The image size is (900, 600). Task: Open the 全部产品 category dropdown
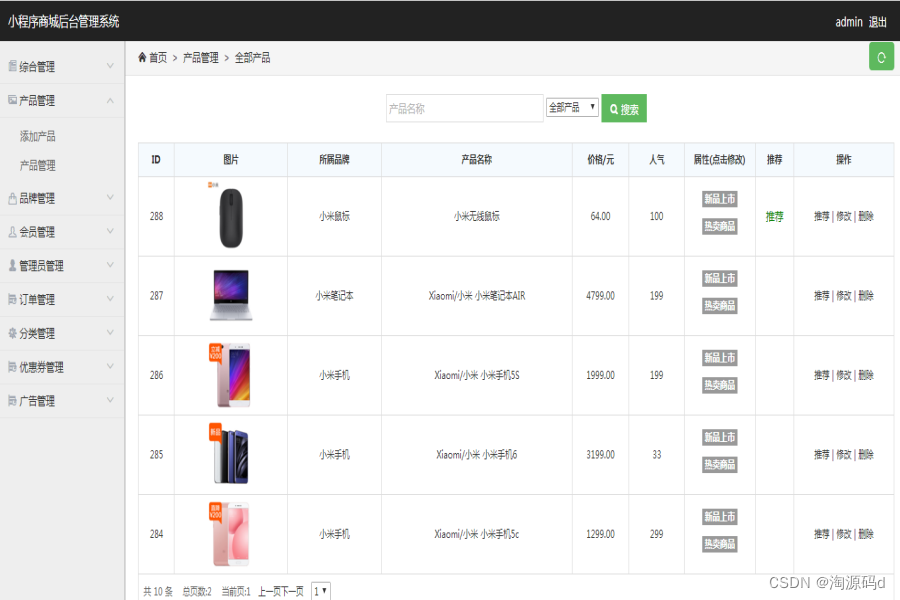572,107
